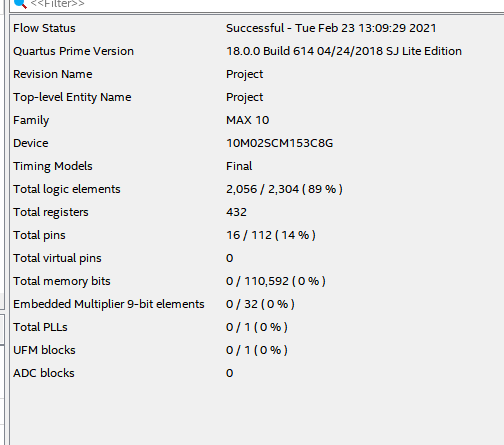Select Embedded Multiplier 9-bit elements row

tap(257, 304)
